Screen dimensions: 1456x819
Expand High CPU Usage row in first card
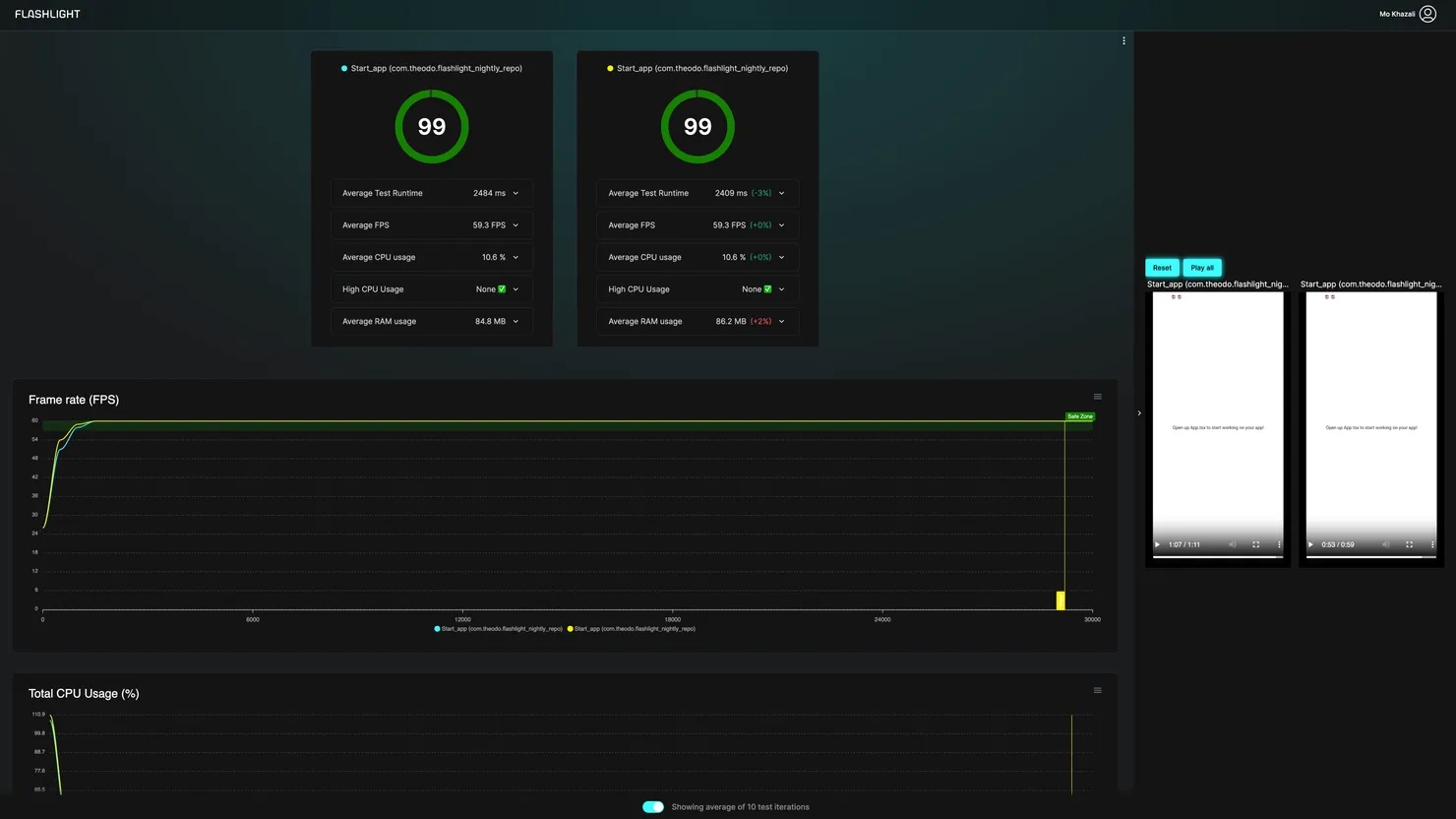click(x=432, y=289)
